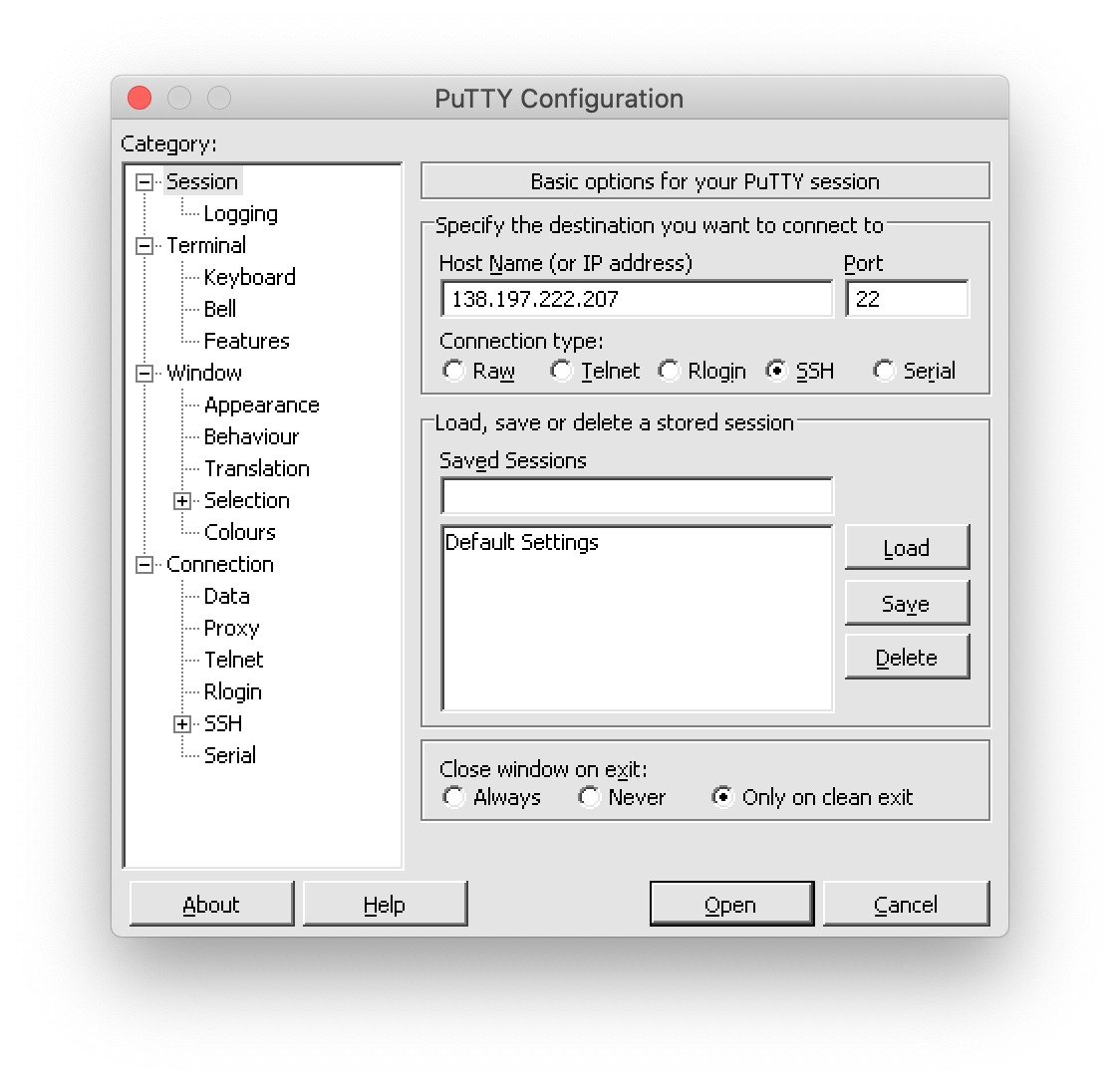Click the Help button
1120x1084 pixels.
[x=385, y=904]
